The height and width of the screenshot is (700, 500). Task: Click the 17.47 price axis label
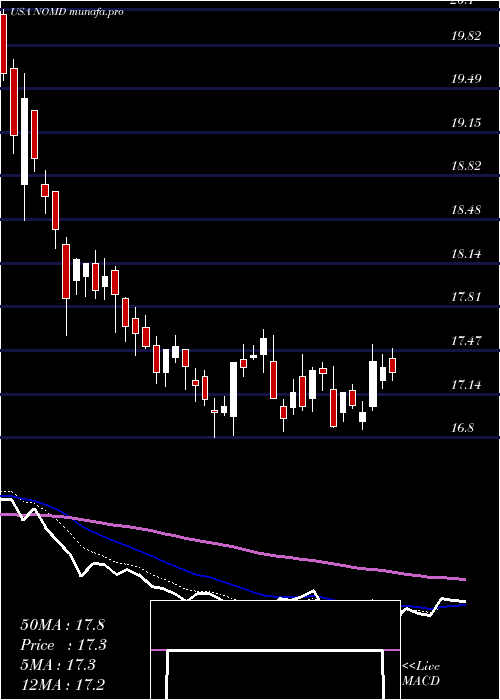[466, 341]
